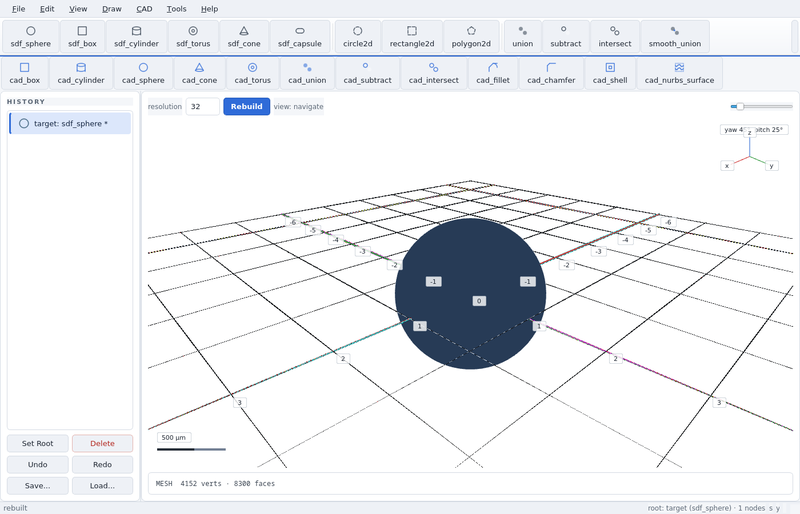
Task: Click the Undo button
Action: [x=37, y=464]
